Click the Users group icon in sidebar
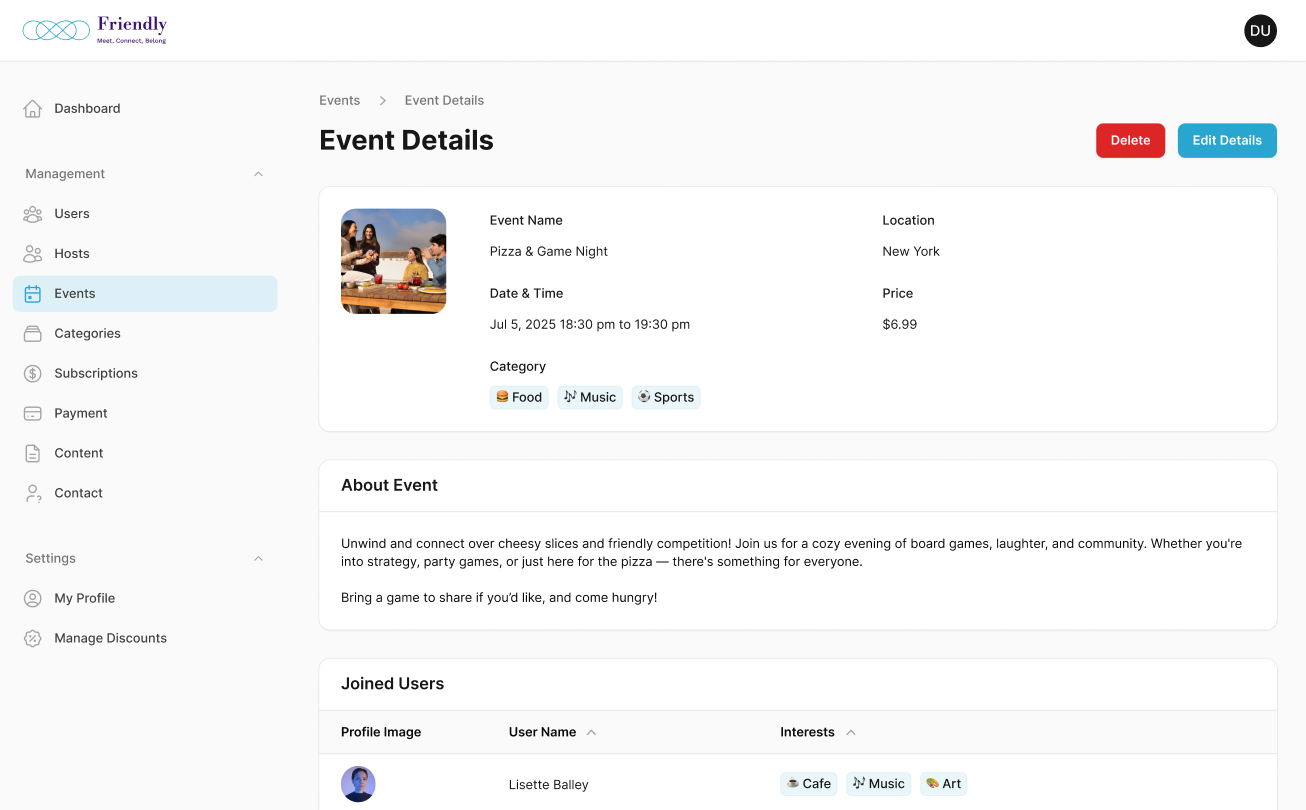The width and height of the screenshot is (1306, 810). click(33, 214)
